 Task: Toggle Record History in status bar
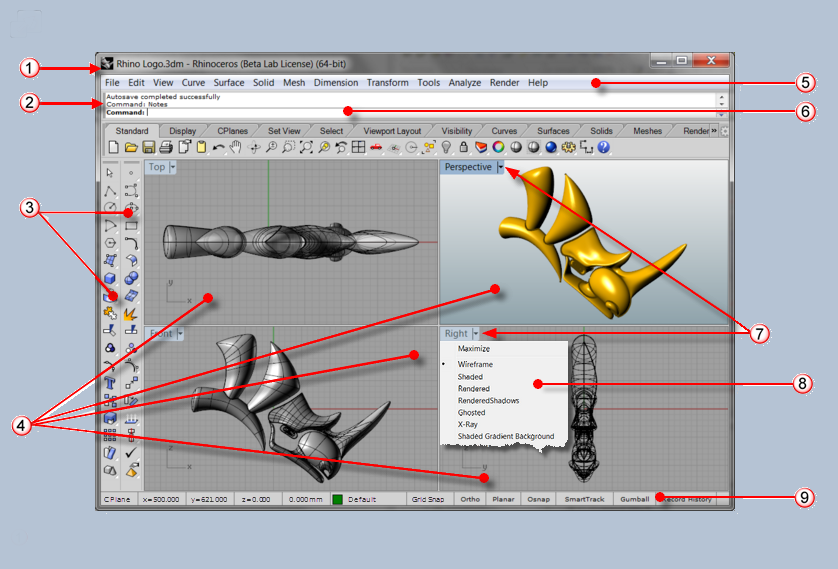coord(687,499)
